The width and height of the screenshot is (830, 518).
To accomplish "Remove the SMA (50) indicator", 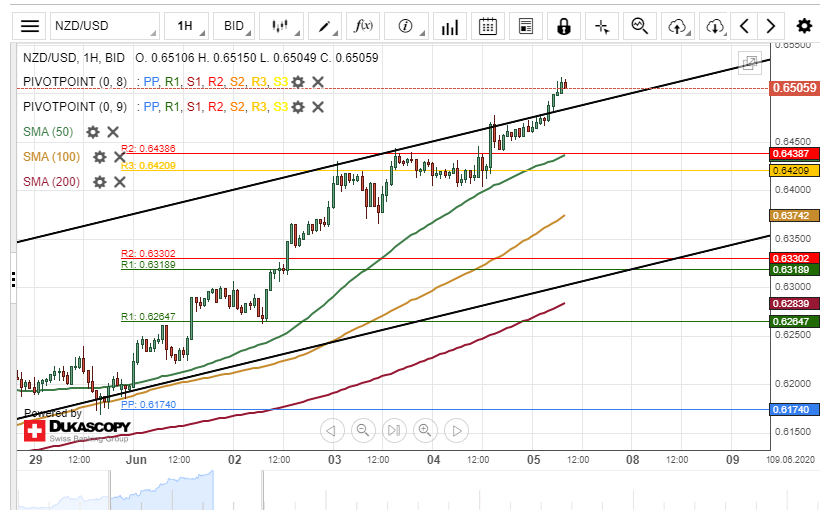I will [113, 132].
